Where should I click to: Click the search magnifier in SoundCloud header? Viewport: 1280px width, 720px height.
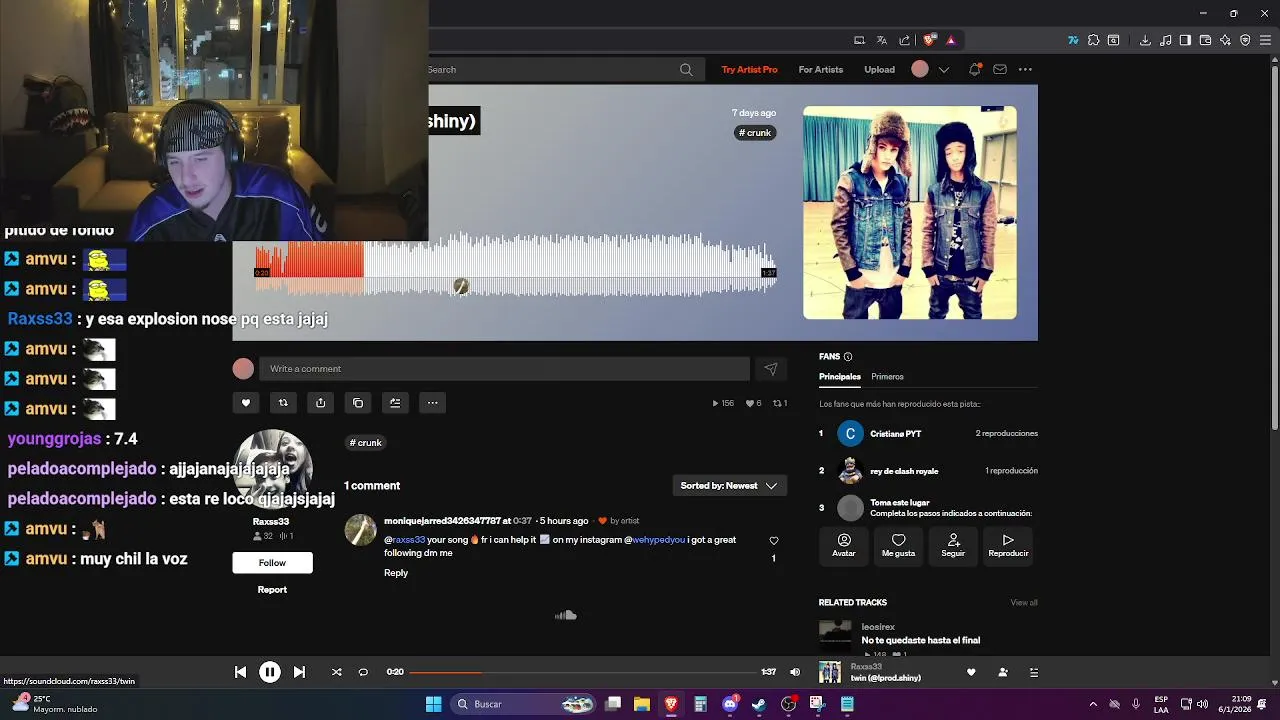[x=686, y=70]
